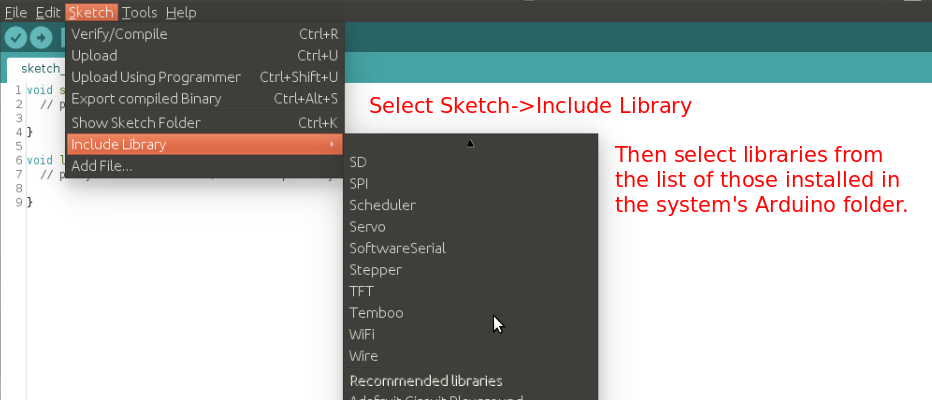Include the Wire library
932x400 pixels.
364,356
